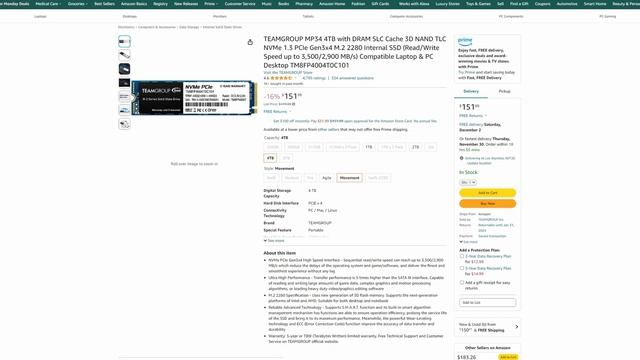Select the second product thumbnail image
Screen dimensions: 640x360
click(124, 55)
